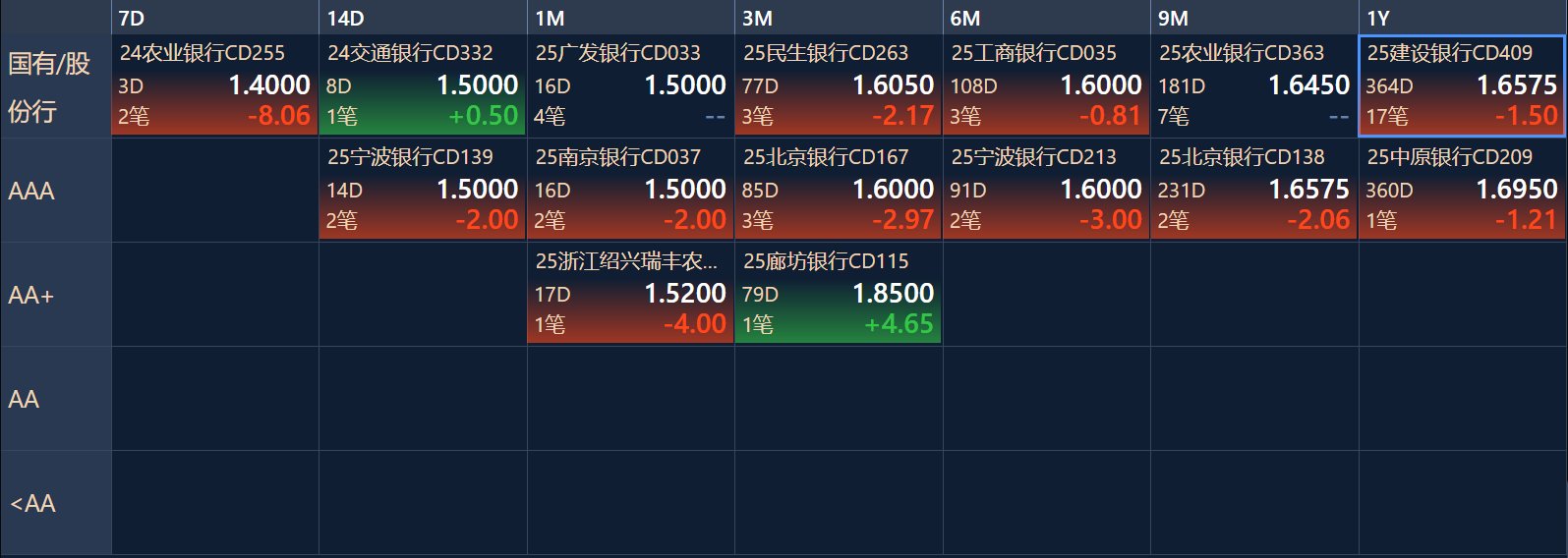The image size is (1568, 558).
Task: Open the 24农业银行CD255 quote cell
Action: point(214,85)
